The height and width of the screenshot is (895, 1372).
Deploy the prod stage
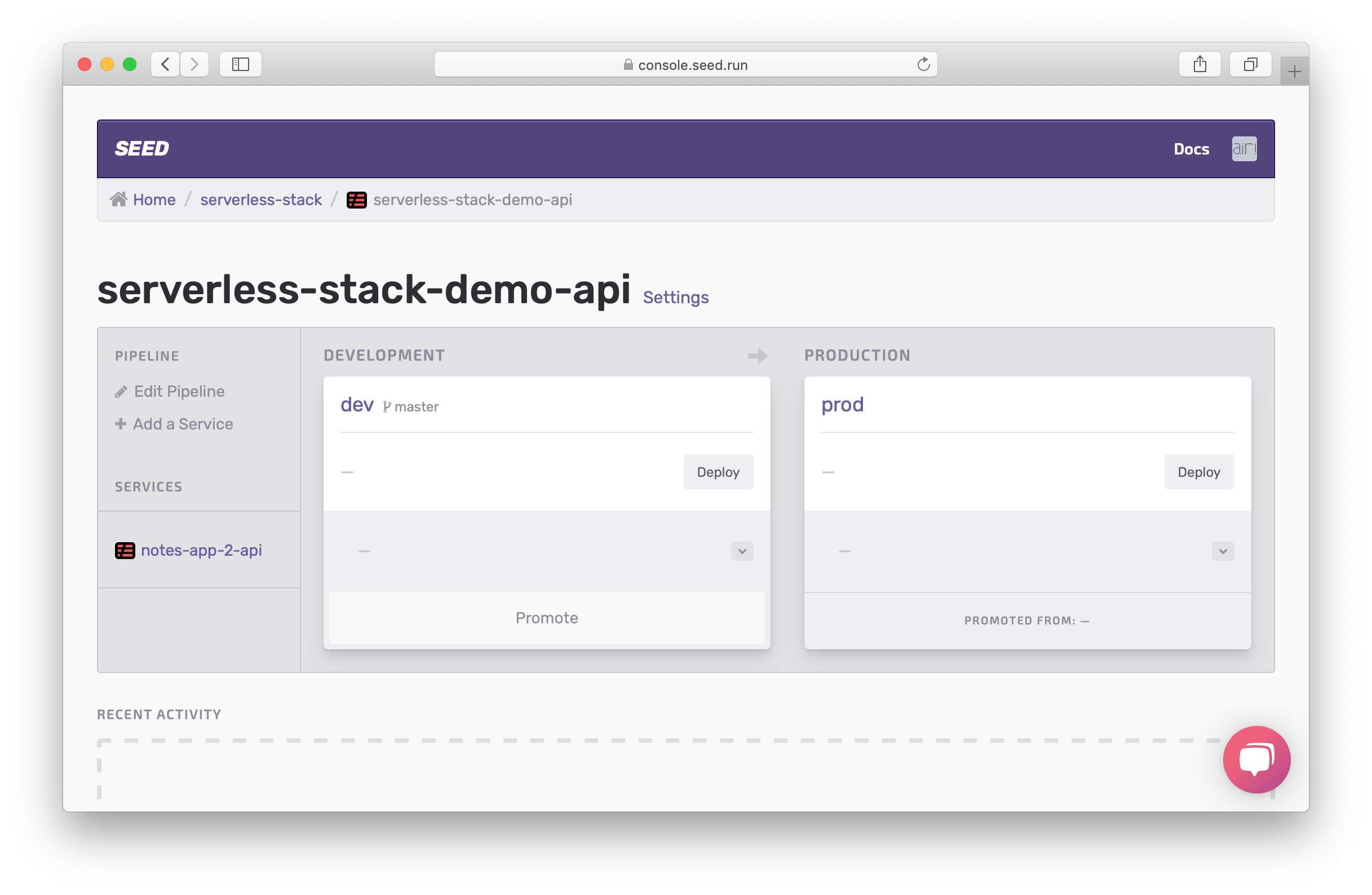point(1198,472)
